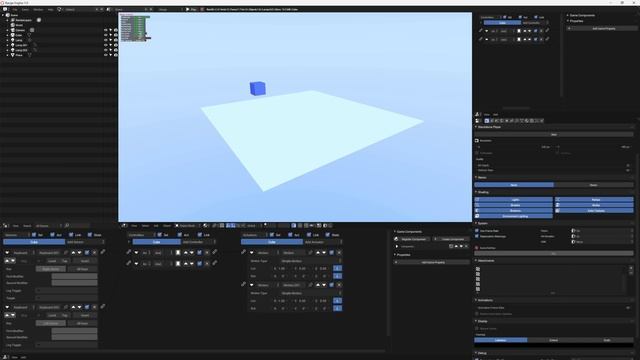Open the Help menu
640x360 pixels.
(x=51, y=9)
